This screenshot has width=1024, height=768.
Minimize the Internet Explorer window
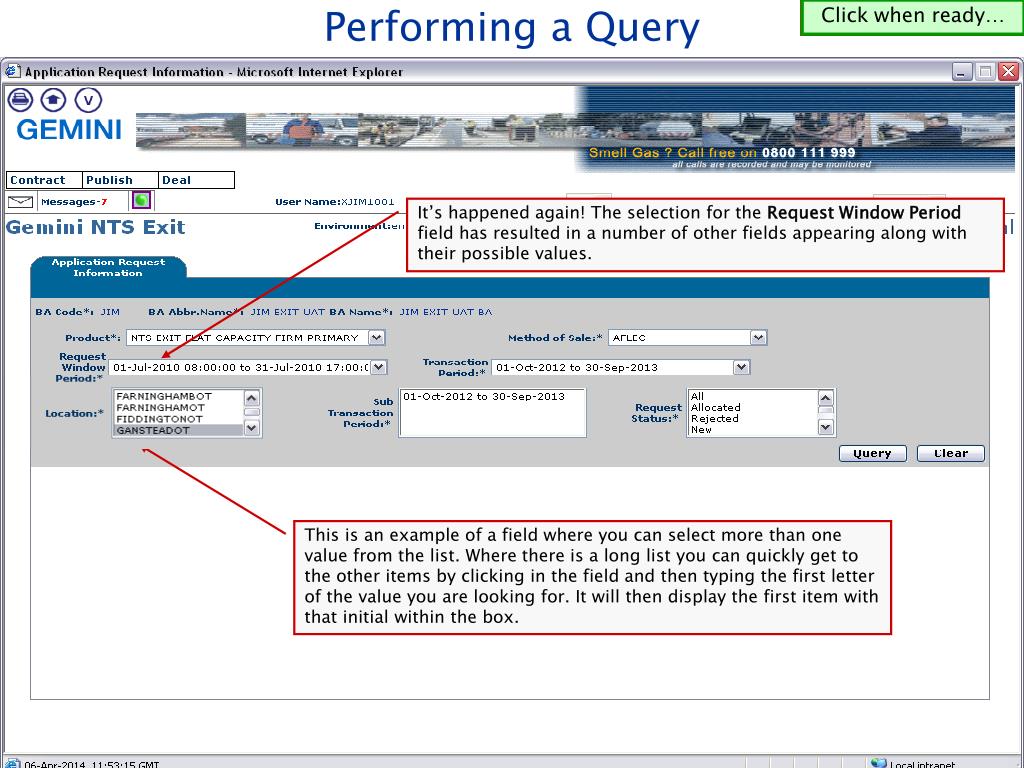[961, 71]
